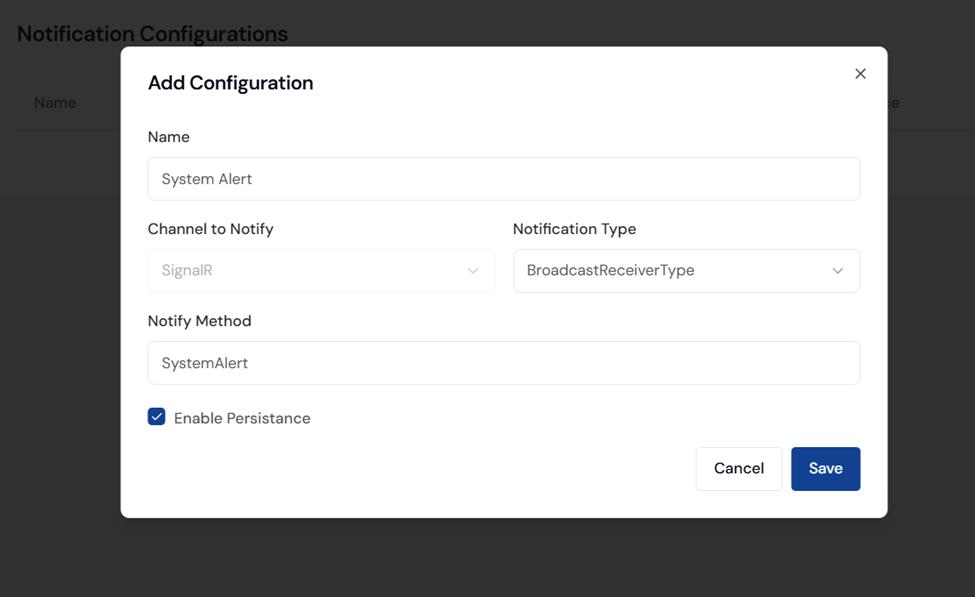Click the 'Enable Persistance' label text
This screenshot has width=975, height=597.
click(242, 418)
